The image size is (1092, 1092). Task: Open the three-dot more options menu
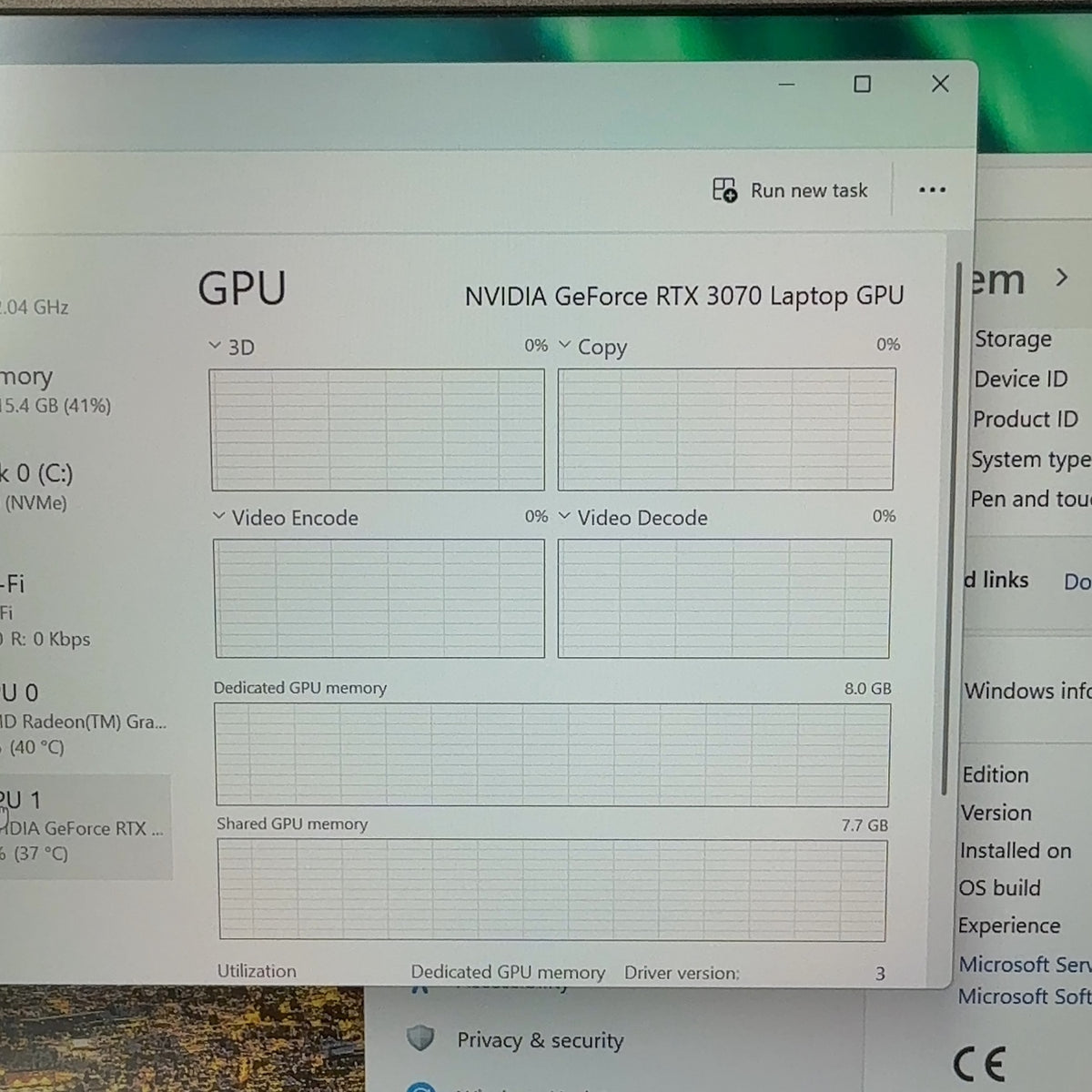coord(932,190)
